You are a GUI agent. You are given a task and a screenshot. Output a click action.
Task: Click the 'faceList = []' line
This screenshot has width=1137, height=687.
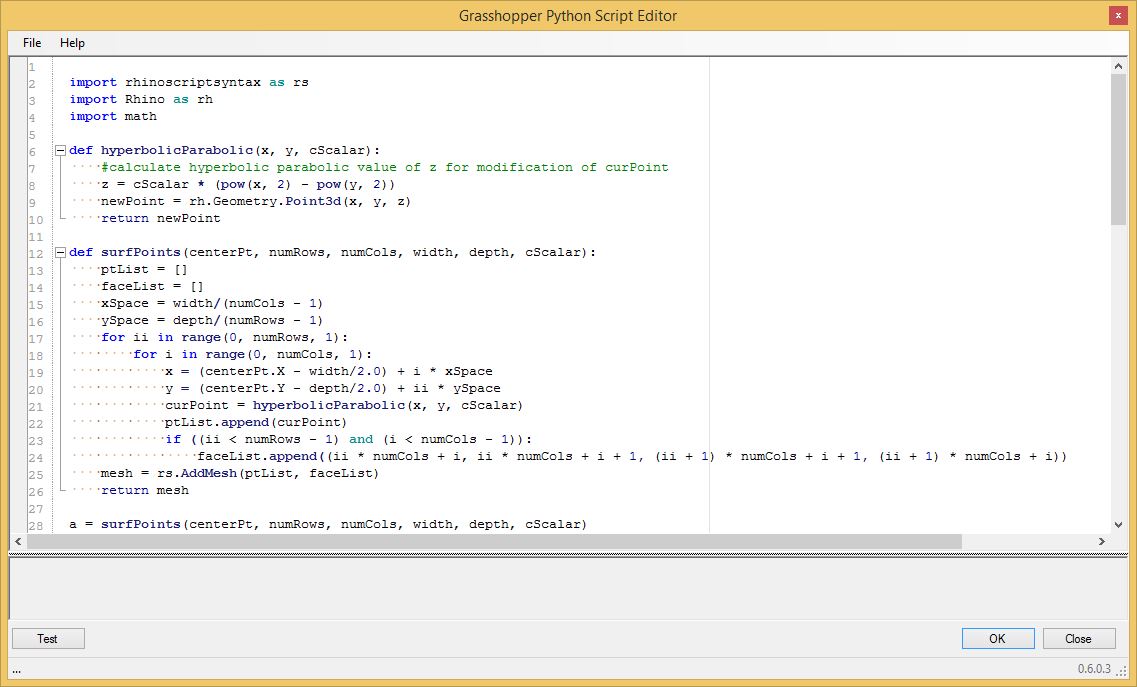point(152,287)
